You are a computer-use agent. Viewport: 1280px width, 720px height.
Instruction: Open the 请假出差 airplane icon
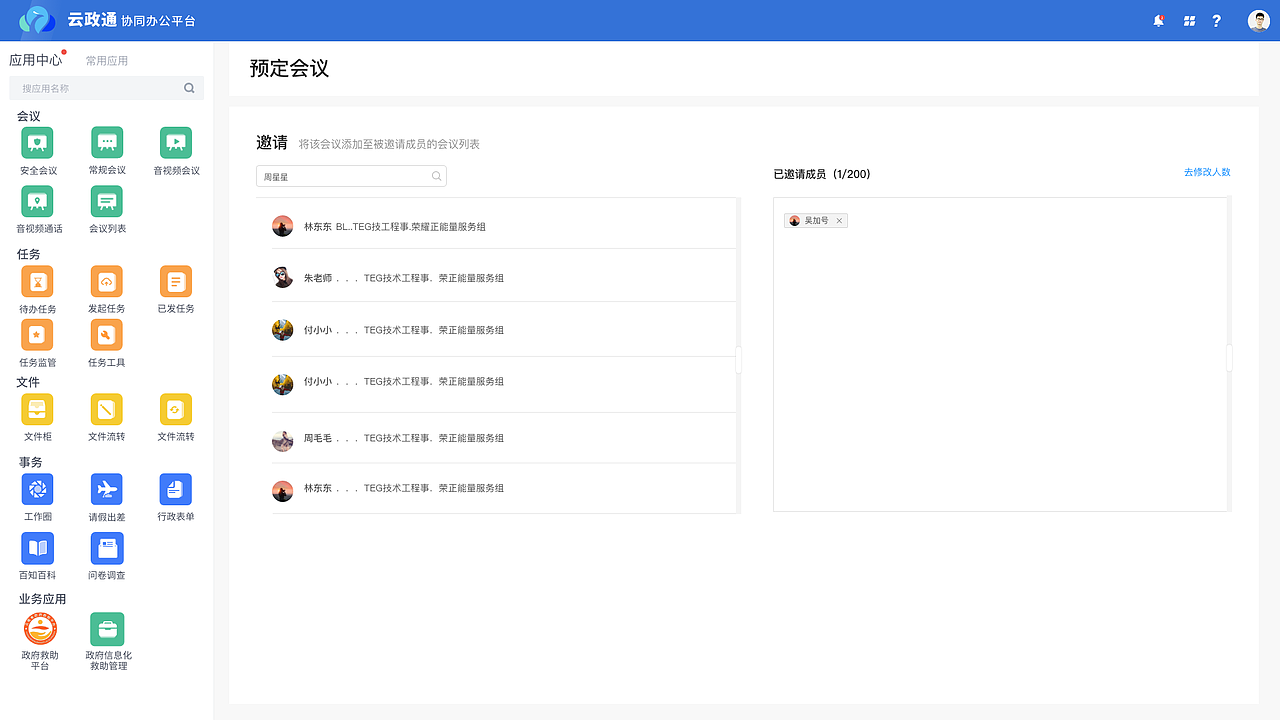[x=107, y=489]
